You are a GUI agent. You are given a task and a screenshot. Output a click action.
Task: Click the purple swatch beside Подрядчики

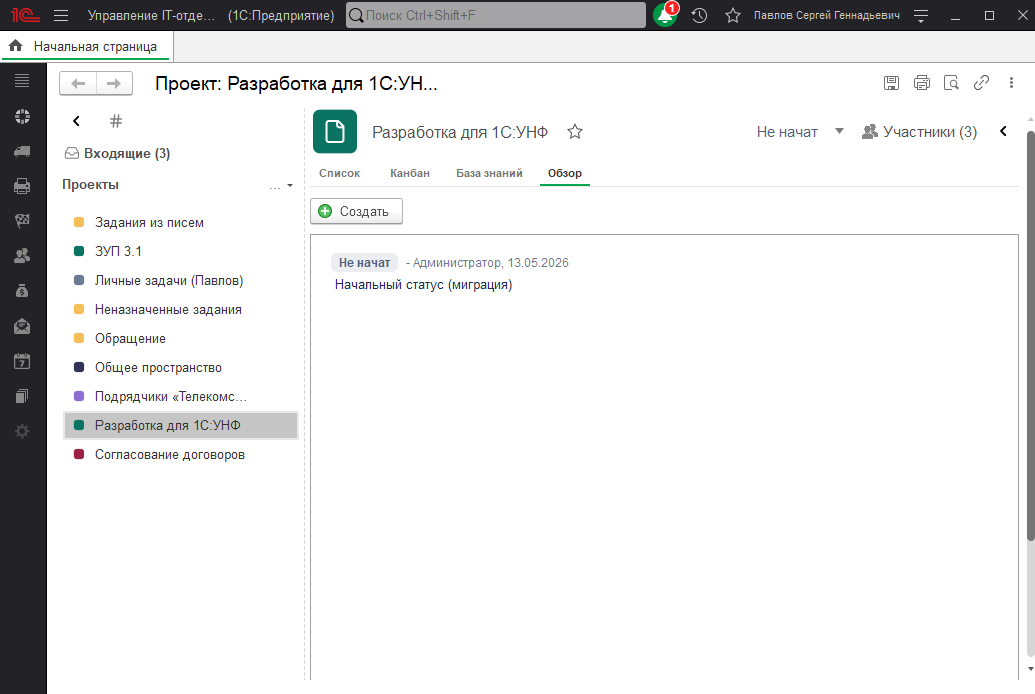[x=79, y=396]
